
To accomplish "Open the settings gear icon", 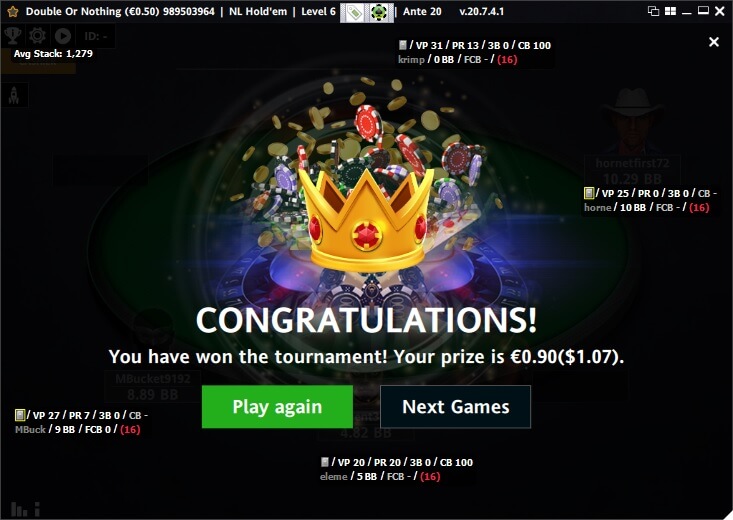I will click(37, 36).
